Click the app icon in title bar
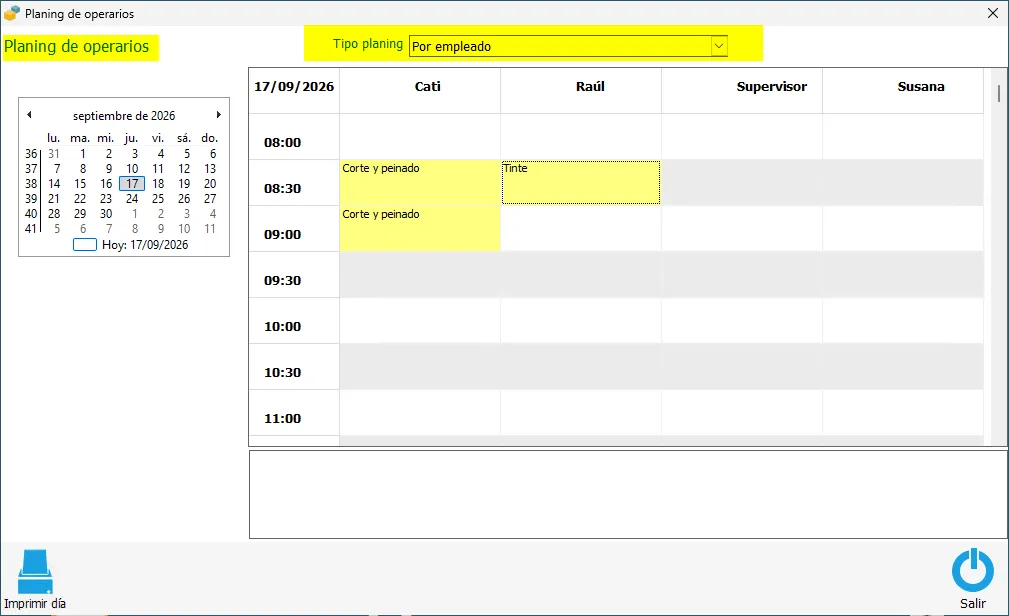 12,14
